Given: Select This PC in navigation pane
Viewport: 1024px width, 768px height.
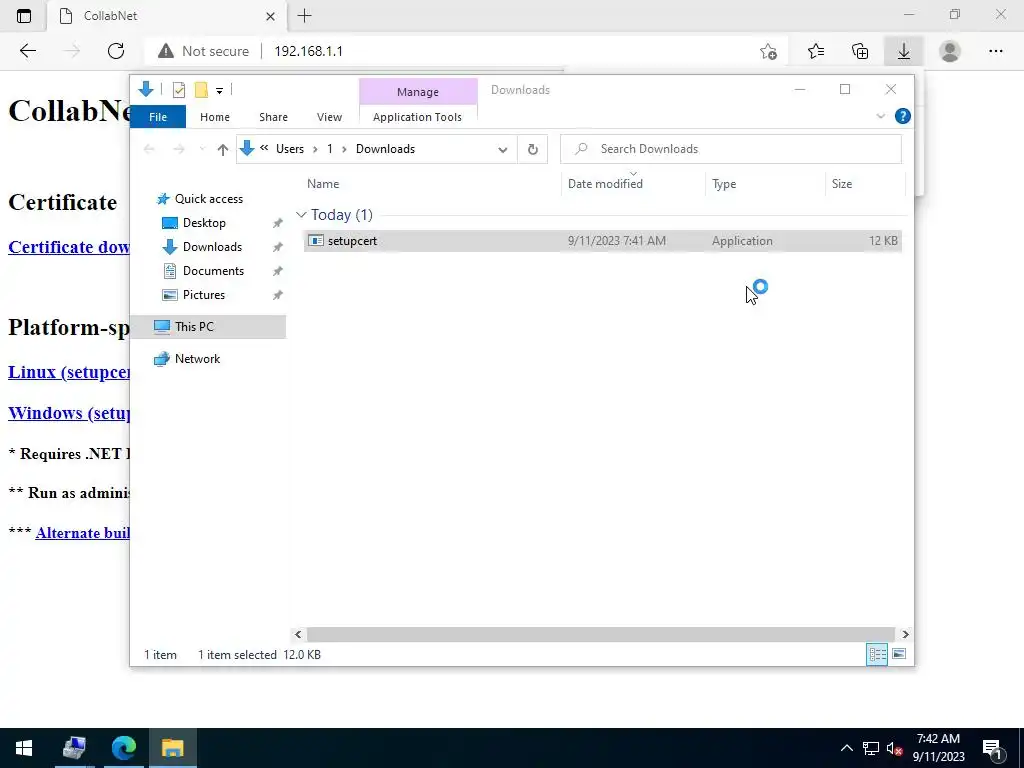Looking at the screenshot, I should 194,327.
